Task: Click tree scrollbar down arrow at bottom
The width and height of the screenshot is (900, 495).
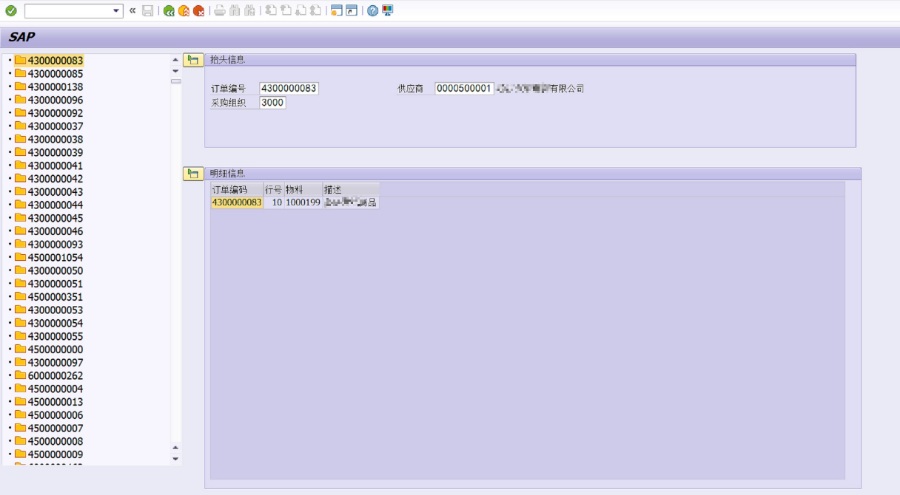Action: tap(176, 459)
